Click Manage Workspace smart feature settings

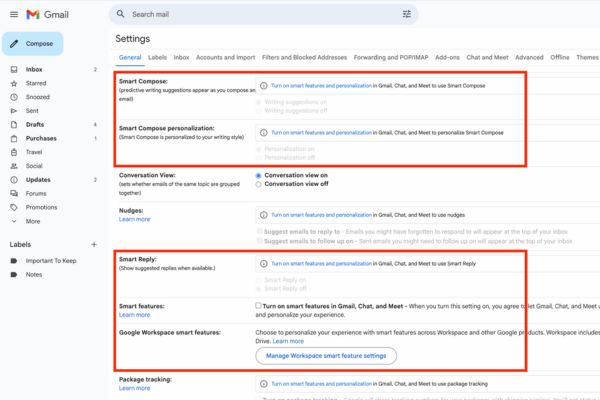click(326, 356)
